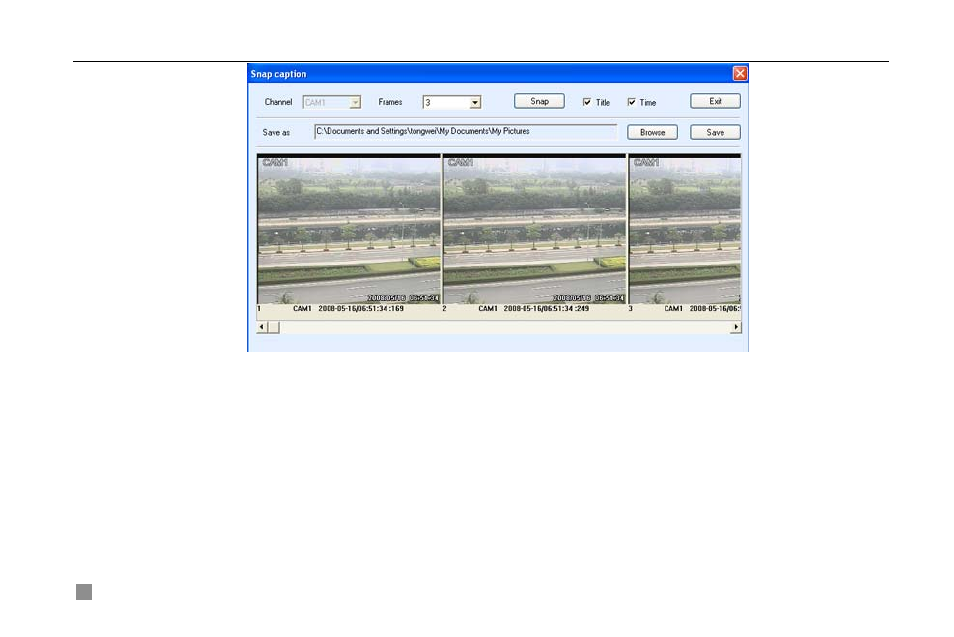Click the Exit button
This screenshot has height=637, width=954.
point(715,101)
